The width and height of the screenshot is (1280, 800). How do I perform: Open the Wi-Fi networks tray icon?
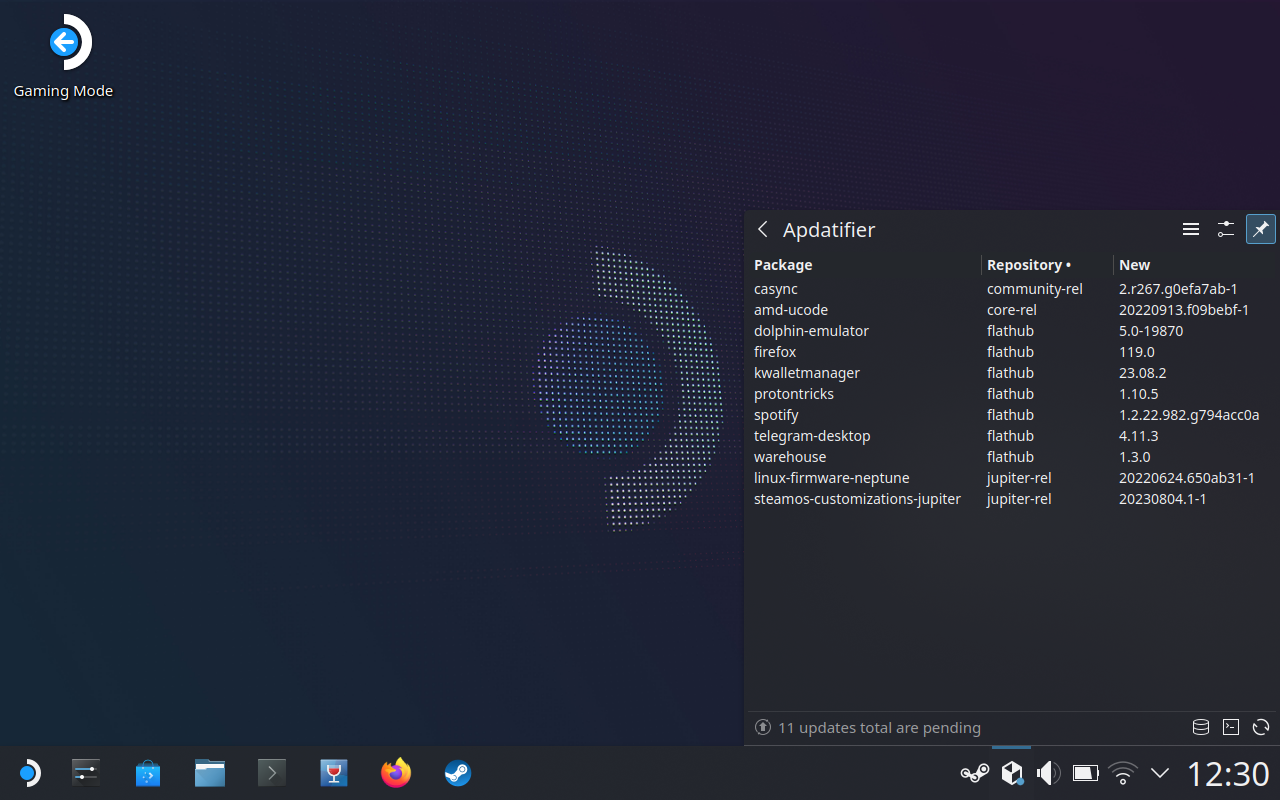1123,773
